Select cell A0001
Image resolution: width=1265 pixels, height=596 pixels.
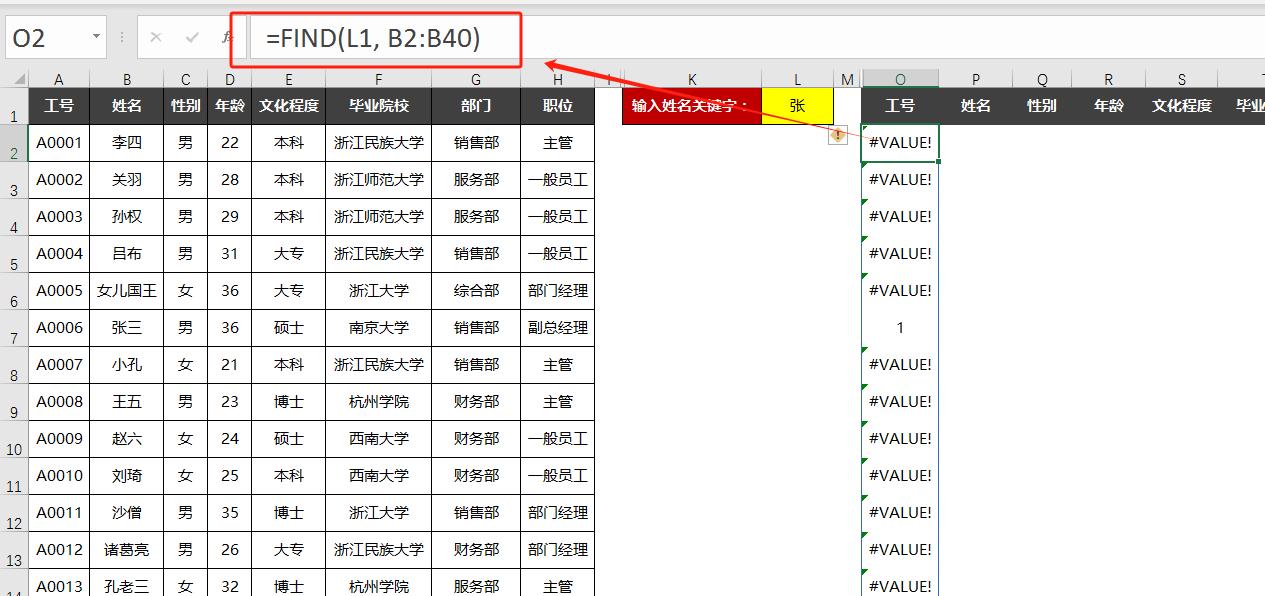point(59,142)
